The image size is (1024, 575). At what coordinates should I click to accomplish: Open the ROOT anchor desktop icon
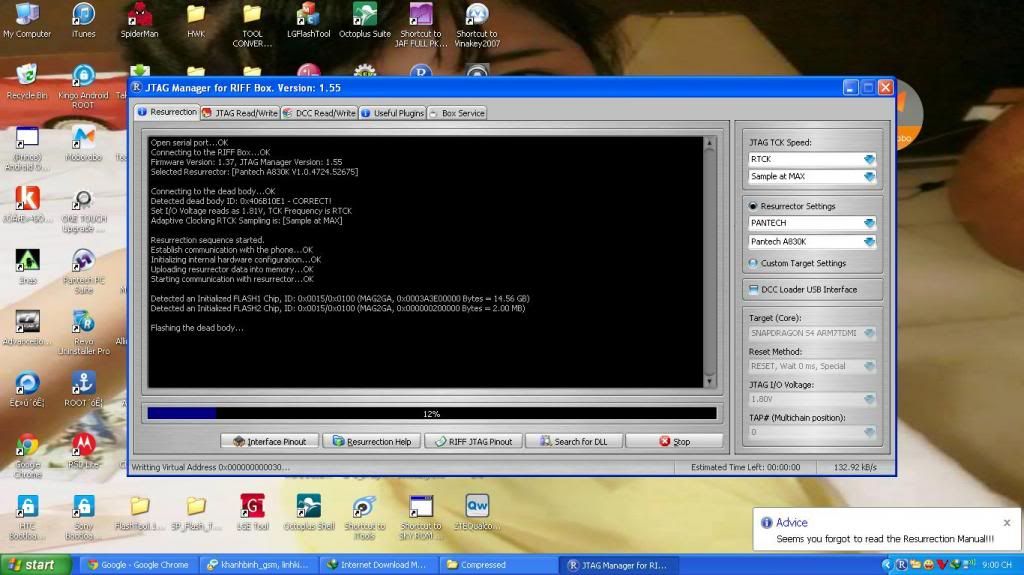[83, 389]
